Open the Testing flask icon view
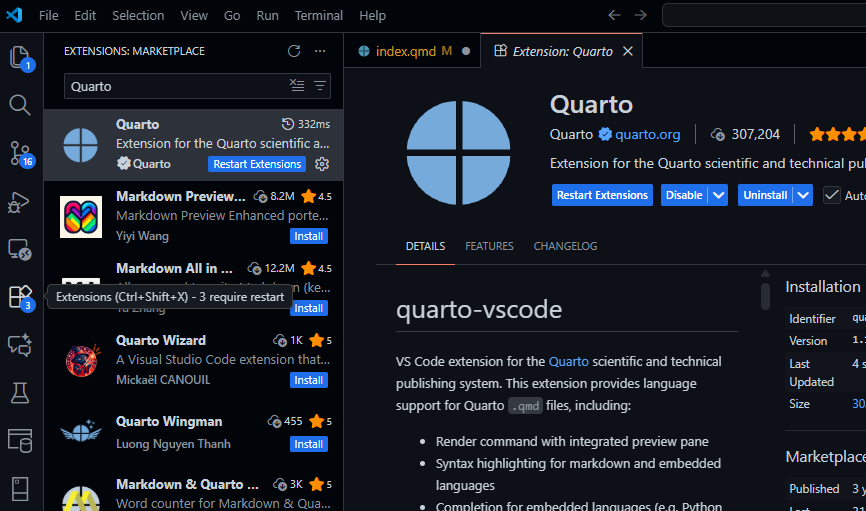The image size is (866, 511). (20, 393)
